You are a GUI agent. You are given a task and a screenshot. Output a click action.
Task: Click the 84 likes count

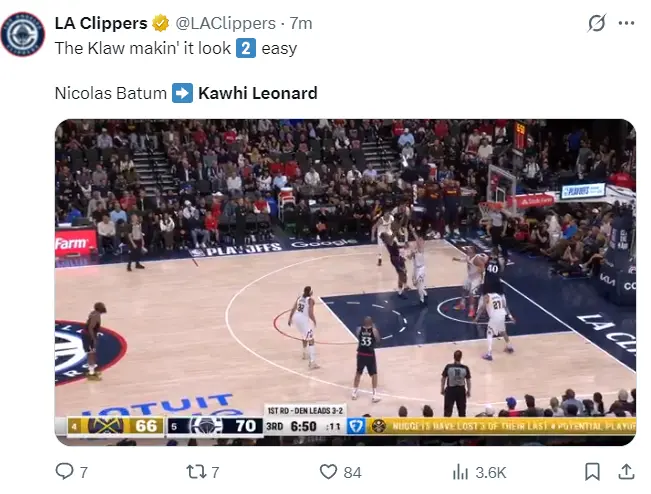click(x=352, y=472)
